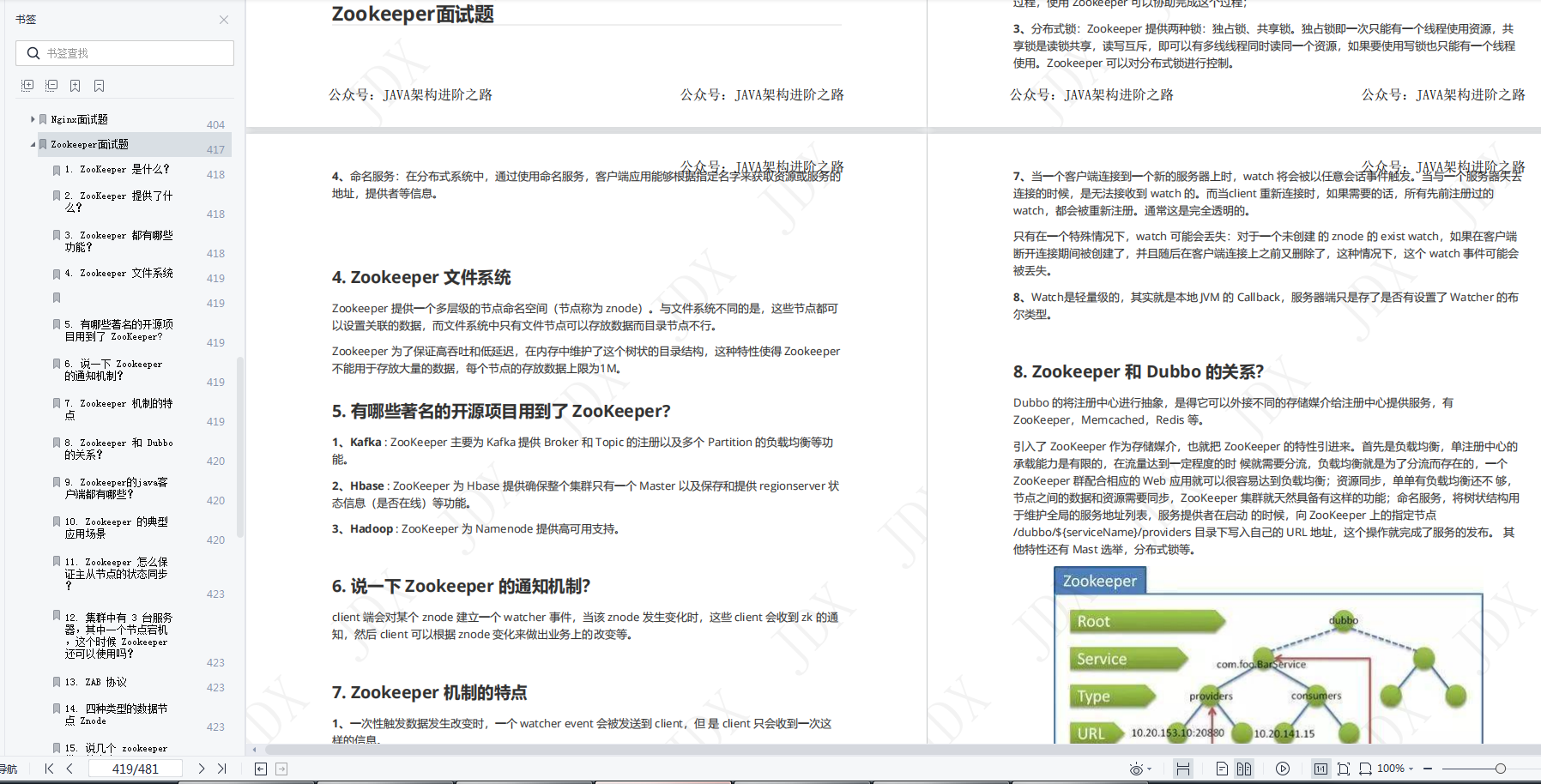Click the 书签查找 bookmark search field
The height and width of the screenshot is (784, 1541).
[124, 53]
